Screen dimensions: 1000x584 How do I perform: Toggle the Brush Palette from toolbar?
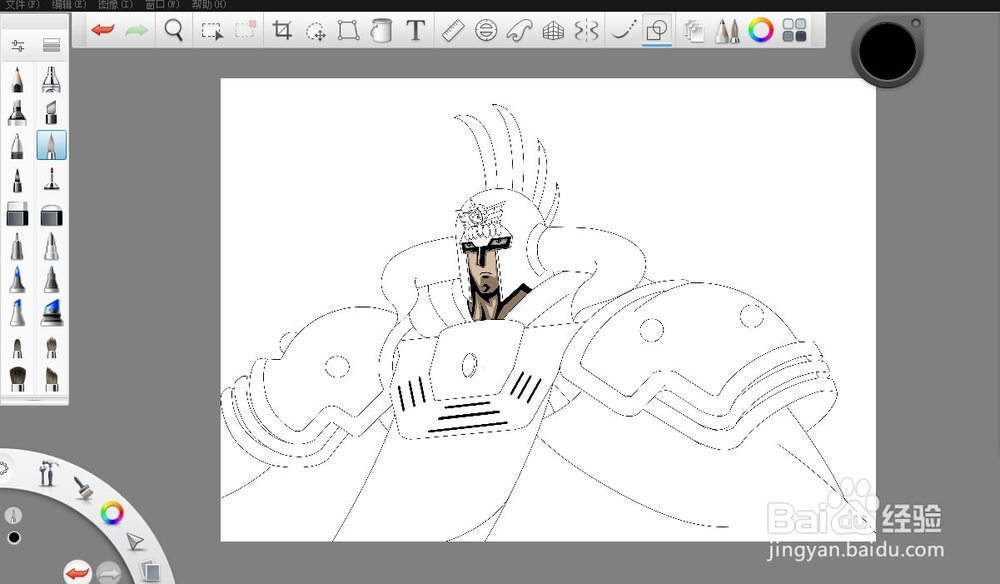(x=726, y=31)
